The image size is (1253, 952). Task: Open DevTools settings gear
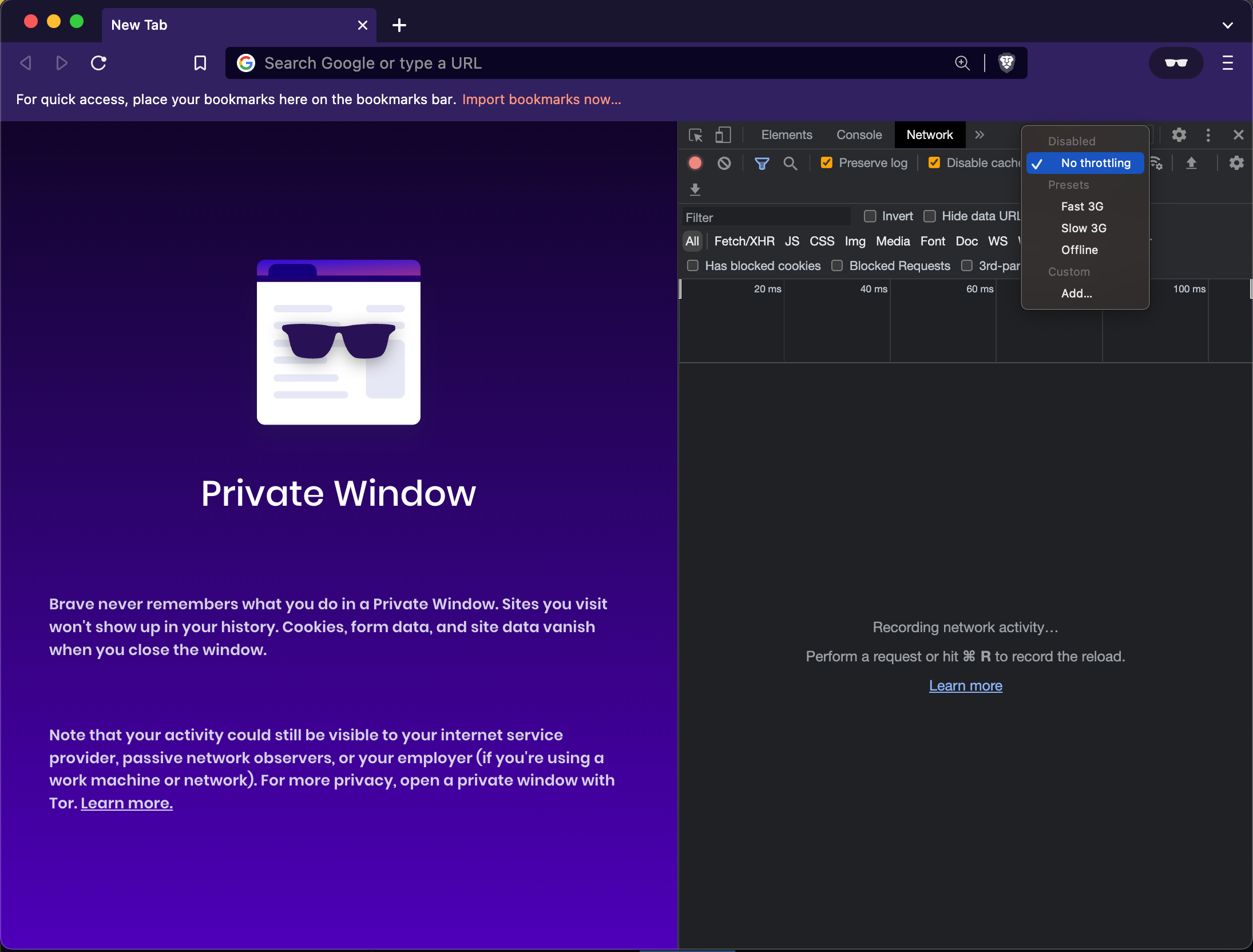point(1179,135)
